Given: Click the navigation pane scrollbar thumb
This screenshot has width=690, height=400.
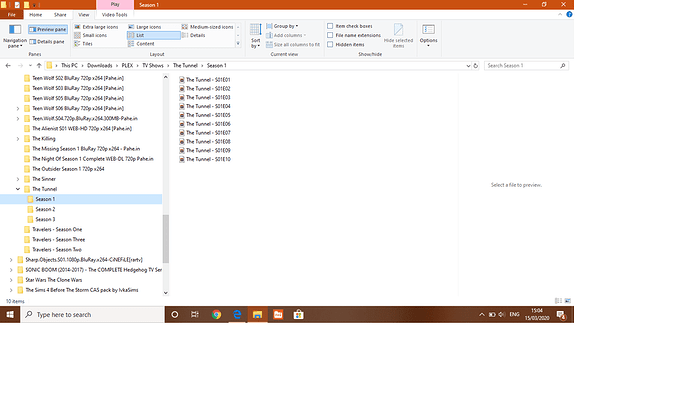Looking at the screenshot, I should (x=165, y=238).
